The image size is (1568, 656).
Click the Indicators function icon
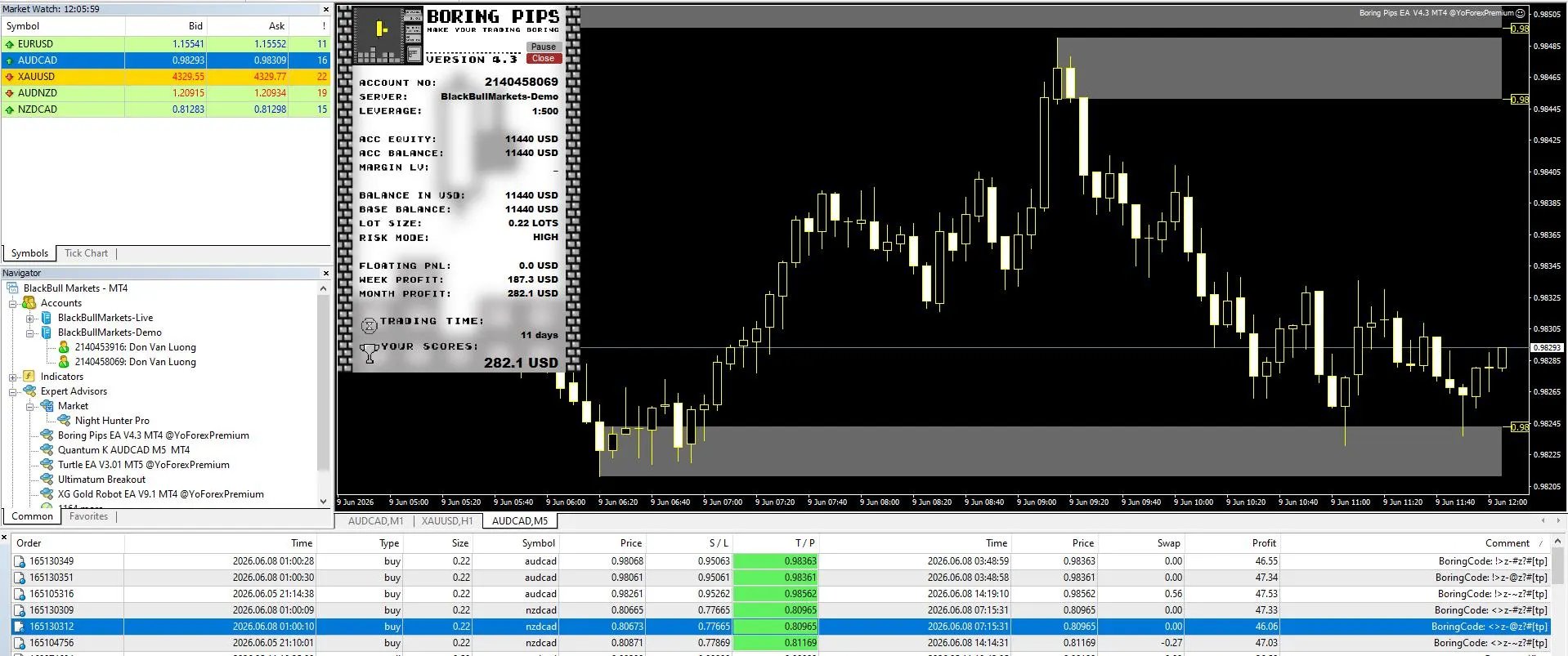coord(29,377)
